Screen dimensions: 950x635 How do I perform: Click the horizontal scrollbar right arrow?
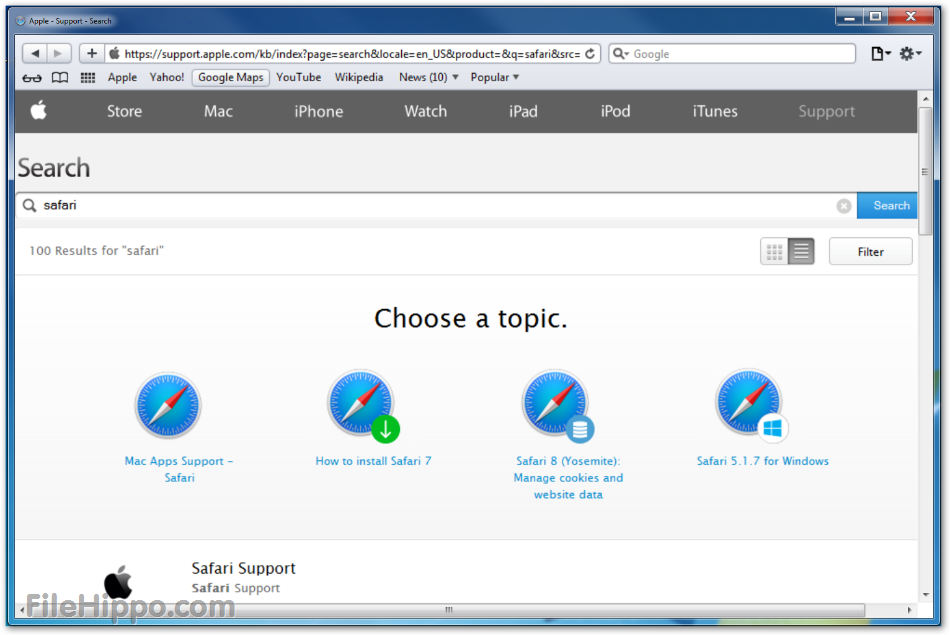click(x=909, y=610)
